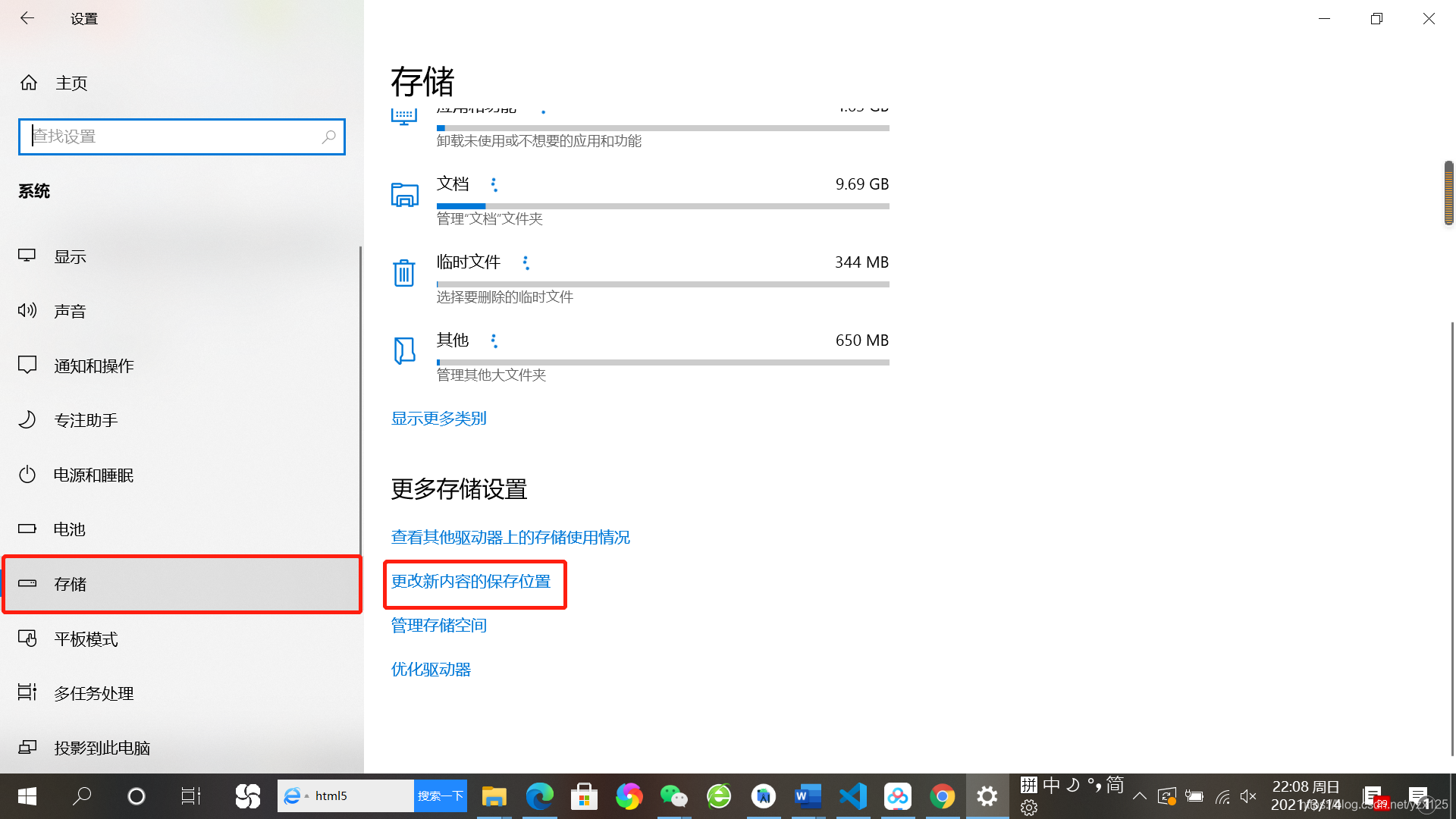Viewport: 1456px width, 819px height.
Task: Launch Visual Studio Code from taskbar
Action: 853,796
